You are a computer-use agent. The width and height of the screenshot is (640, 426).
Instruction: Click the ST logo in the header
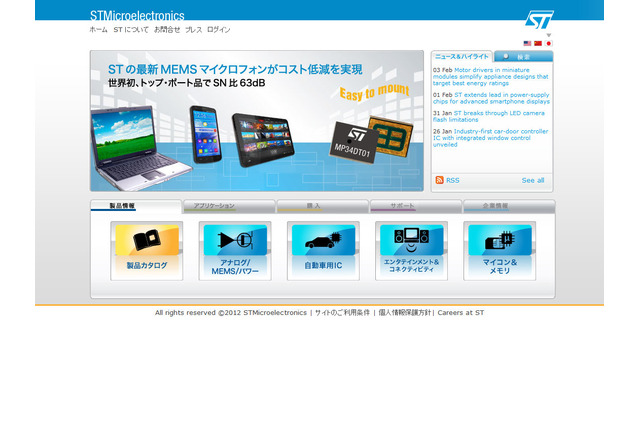[539, 19]
